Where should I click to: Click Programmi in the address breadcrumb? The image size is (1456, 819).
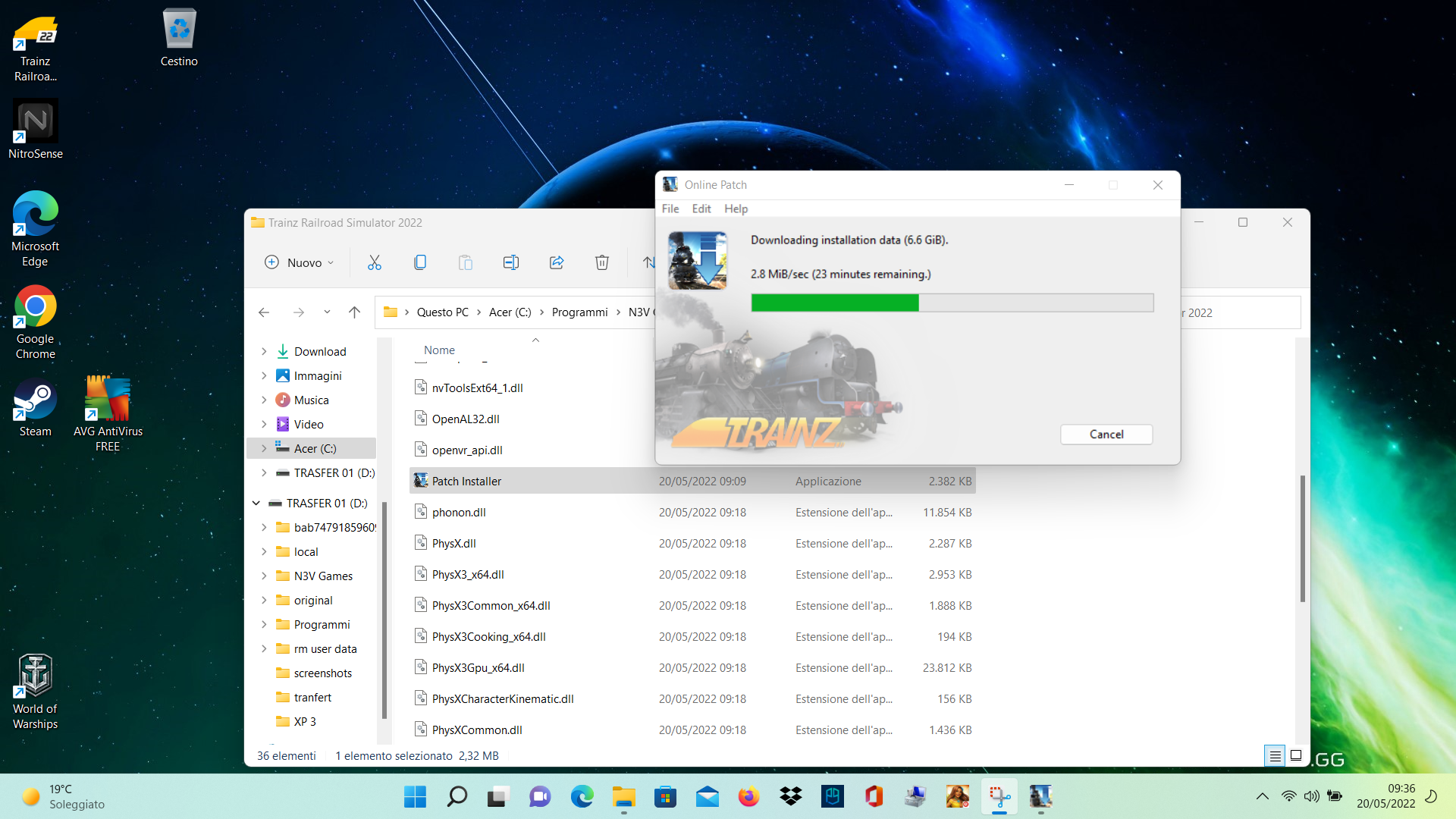click(x=580, y=312)
